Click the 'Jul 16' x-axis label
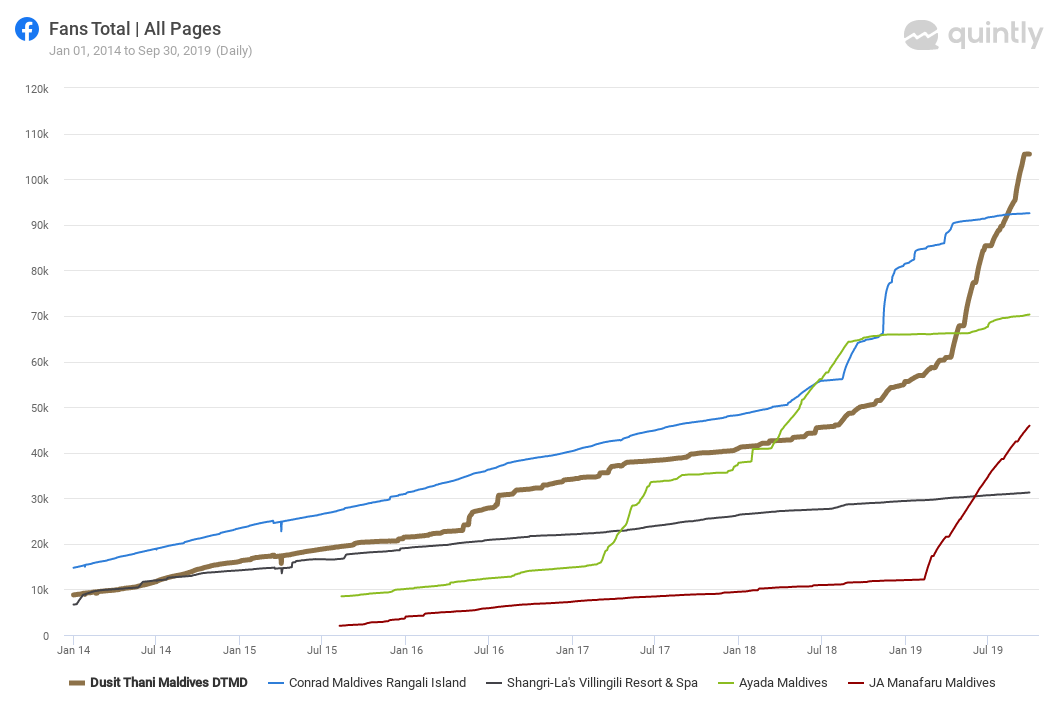The image size is (1064, 714). tap(489, 650)
